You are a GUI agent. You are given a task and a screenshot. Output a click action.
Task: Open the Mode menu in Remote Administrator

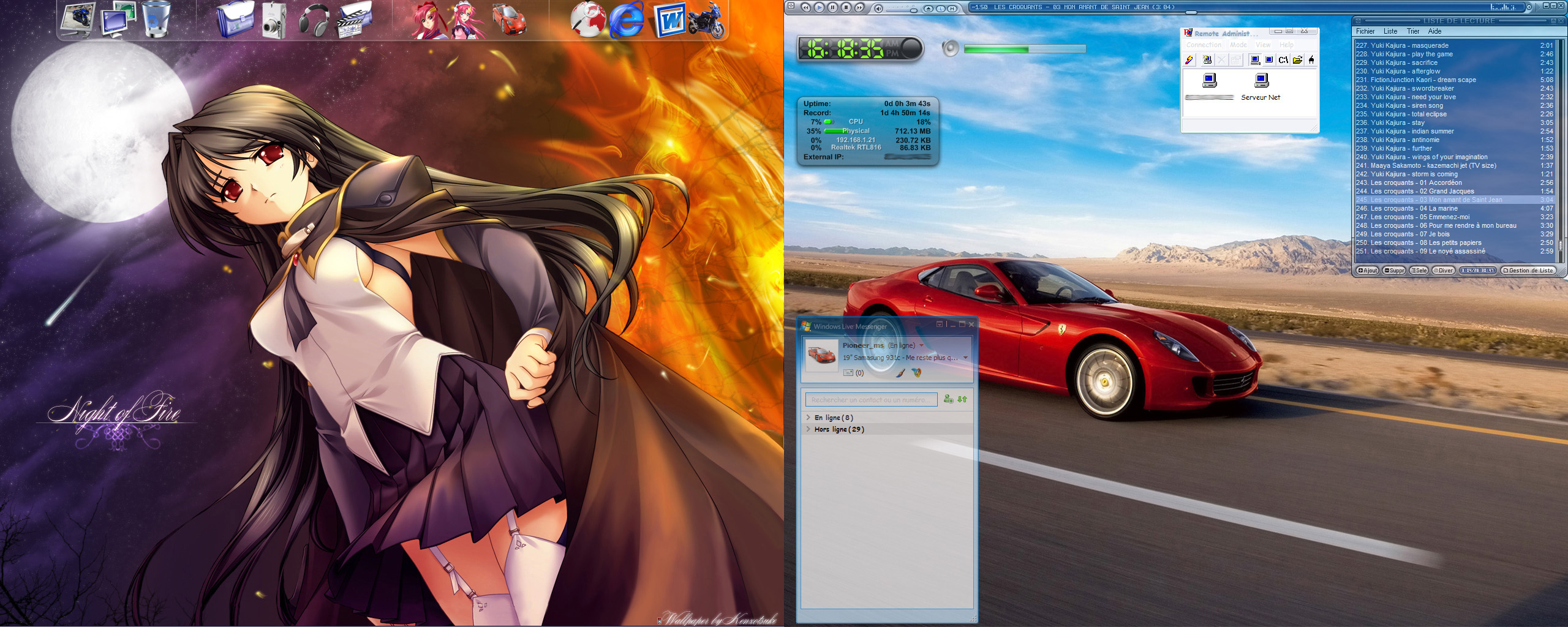pyautogui.click(x=1238, y=45)
